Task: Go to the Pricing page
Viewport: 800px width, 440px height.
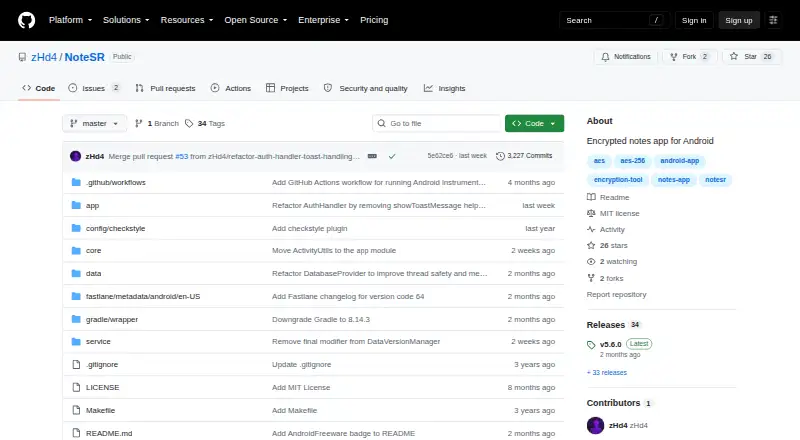Action: point(374,20)
